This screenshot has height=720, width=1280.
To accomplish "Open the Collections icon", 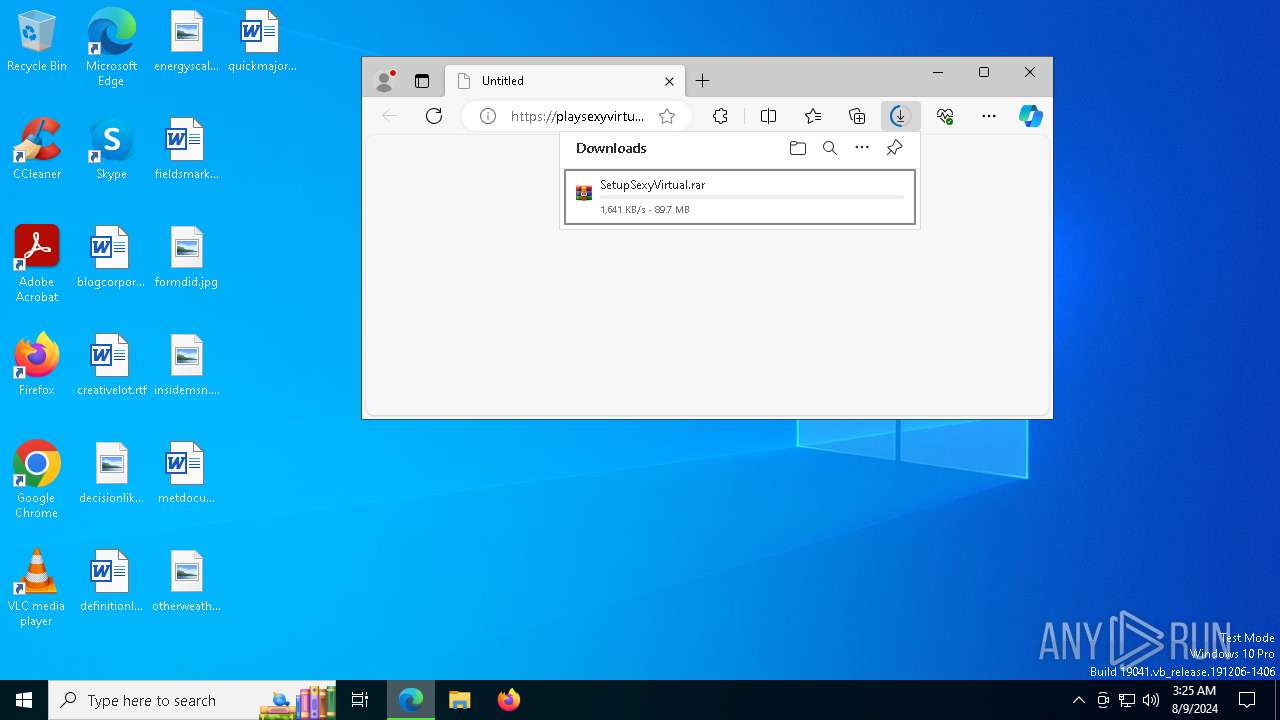I will click(857, 116).
